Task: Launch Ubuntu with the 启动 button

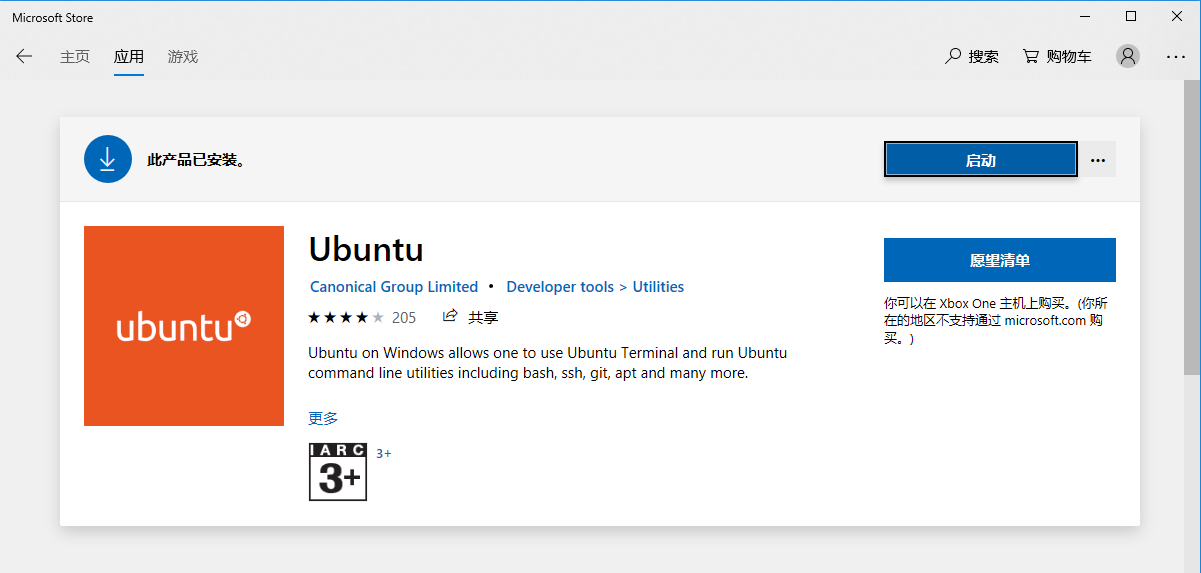Action: (981, 160)
